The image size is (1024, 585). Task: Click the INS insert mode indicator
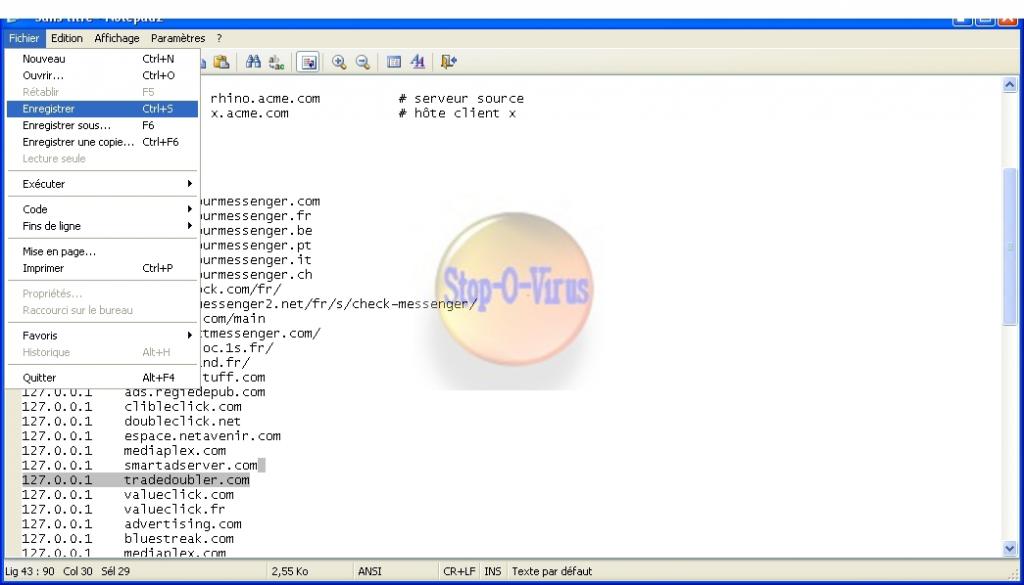pyautogui.click(x=493, y=571)
